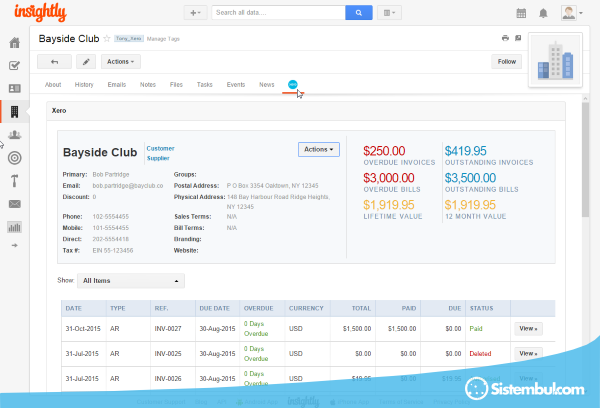The image size is (600, 408).
Task: Click the INV-0026 reference cell
Action: 168,379
